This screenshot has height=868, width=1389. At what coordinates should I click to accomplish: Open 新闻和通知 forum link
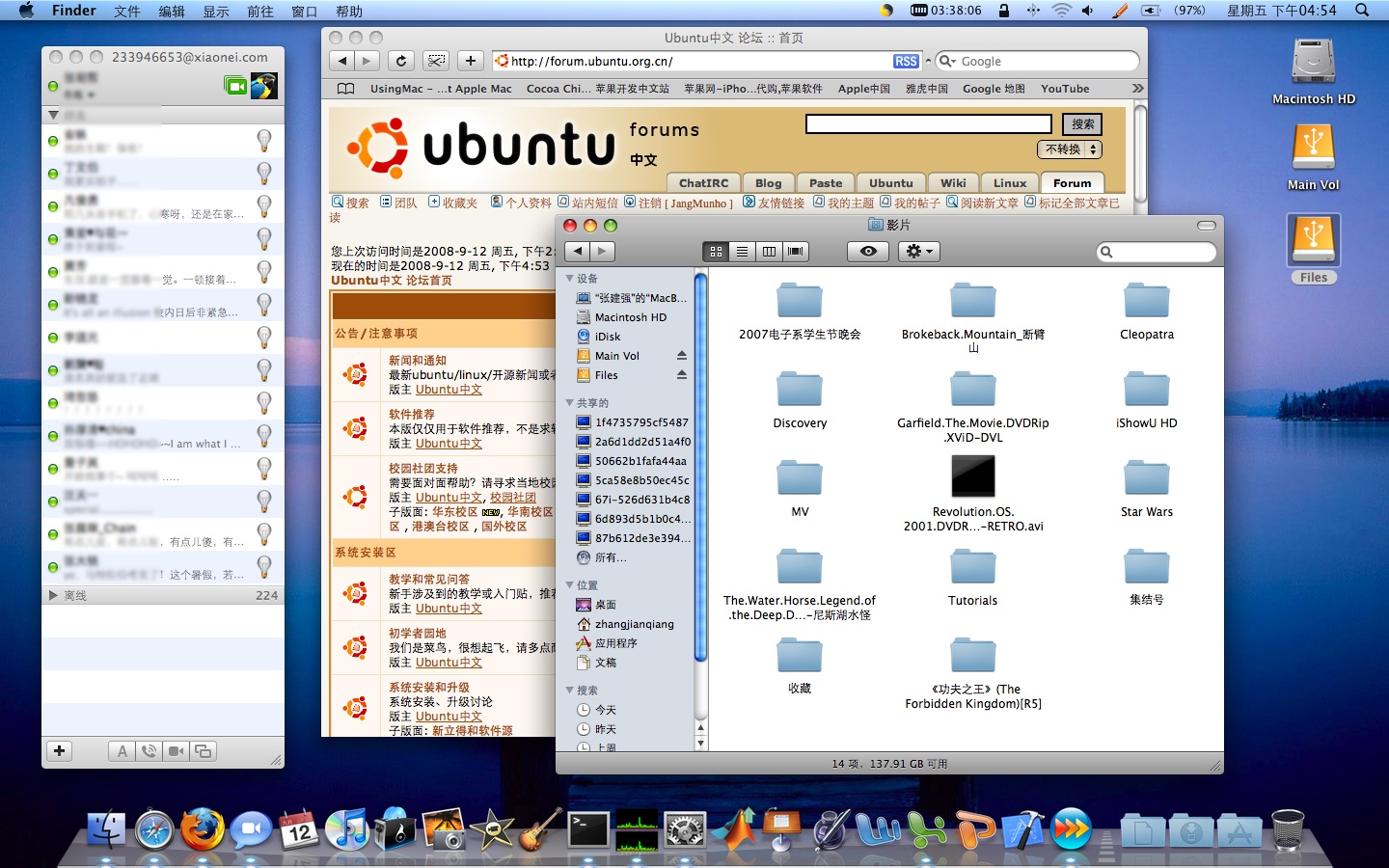(x=418, y=360)
